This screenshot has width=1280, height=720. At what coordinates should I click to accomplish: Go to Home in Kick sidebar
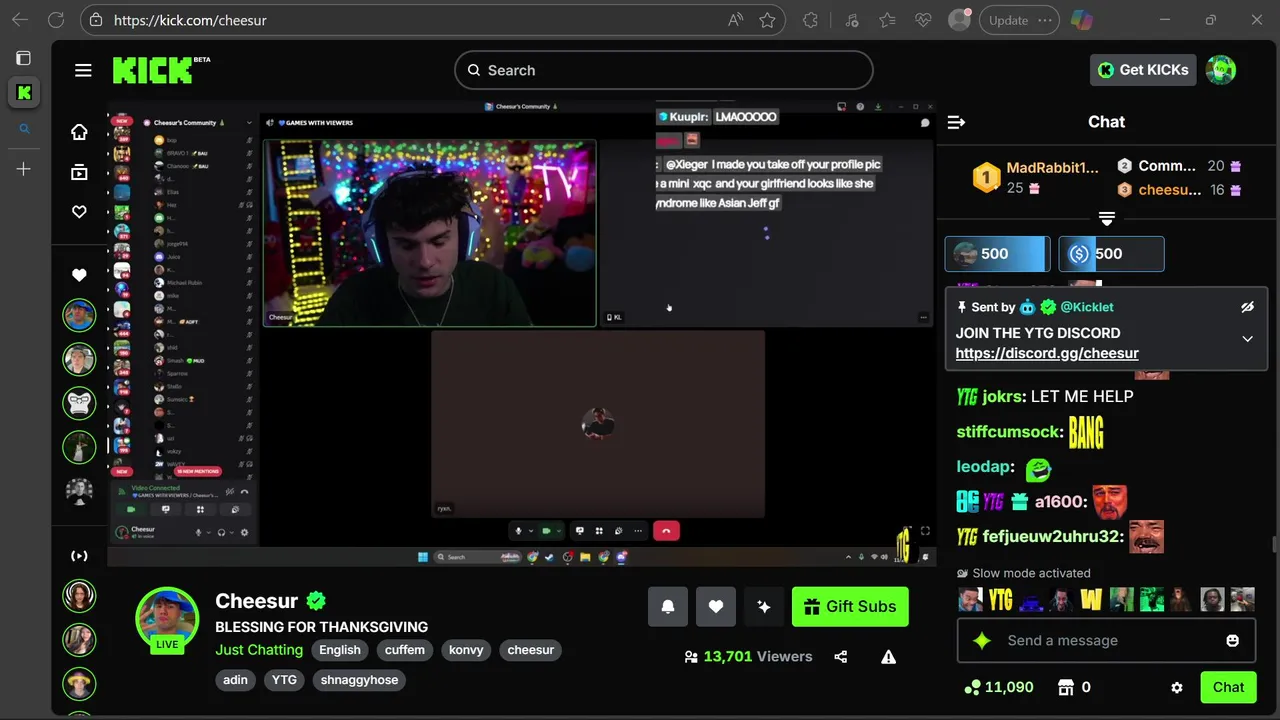tap(79, 132)
